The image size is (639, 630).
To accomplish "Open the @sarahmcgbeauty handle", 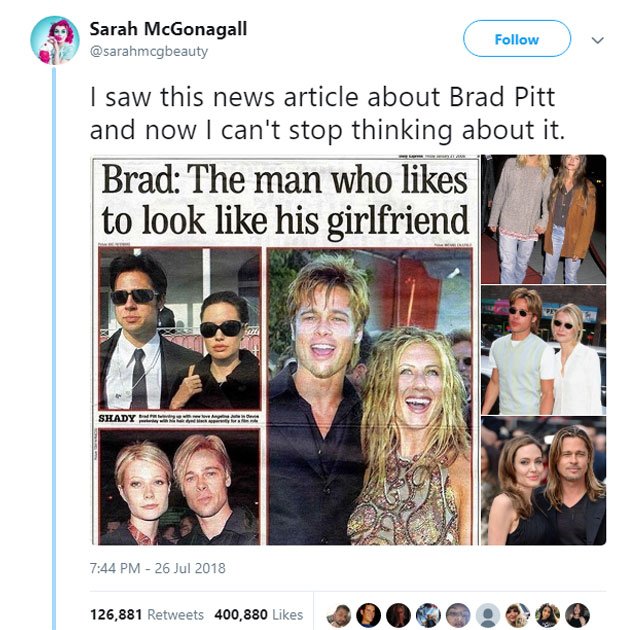I will 149,51.
